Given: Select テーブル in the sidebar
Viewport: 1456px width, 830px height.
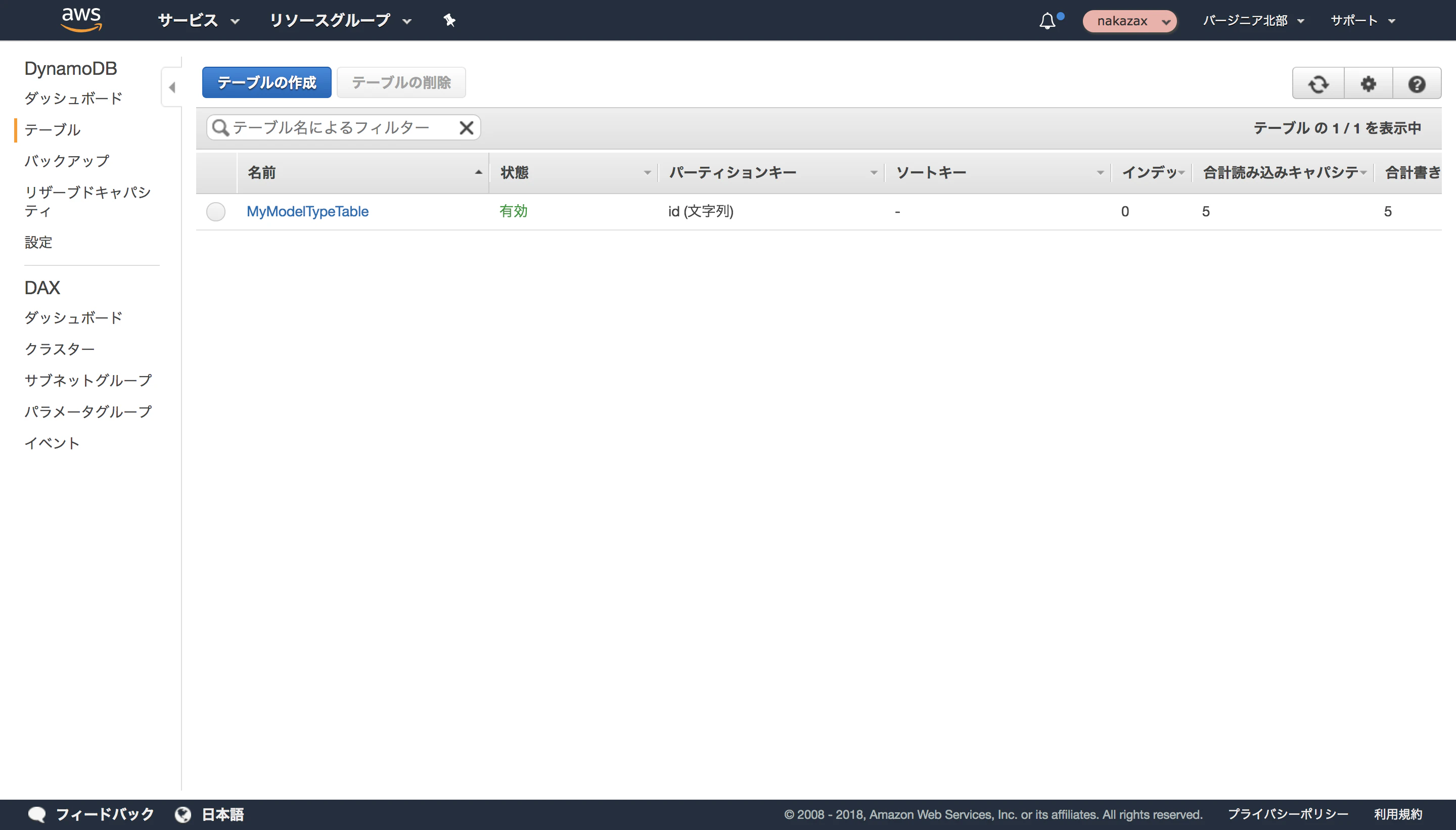Looking at the screenshot, I should 53,129.
